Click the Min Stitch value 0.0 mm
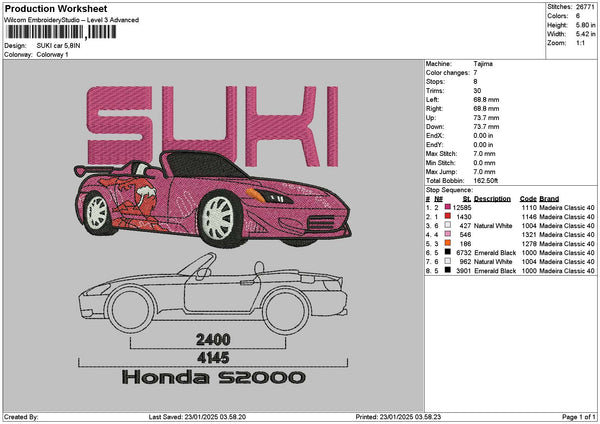The width and height of the screenshot is (600, 424). (484, 163)
